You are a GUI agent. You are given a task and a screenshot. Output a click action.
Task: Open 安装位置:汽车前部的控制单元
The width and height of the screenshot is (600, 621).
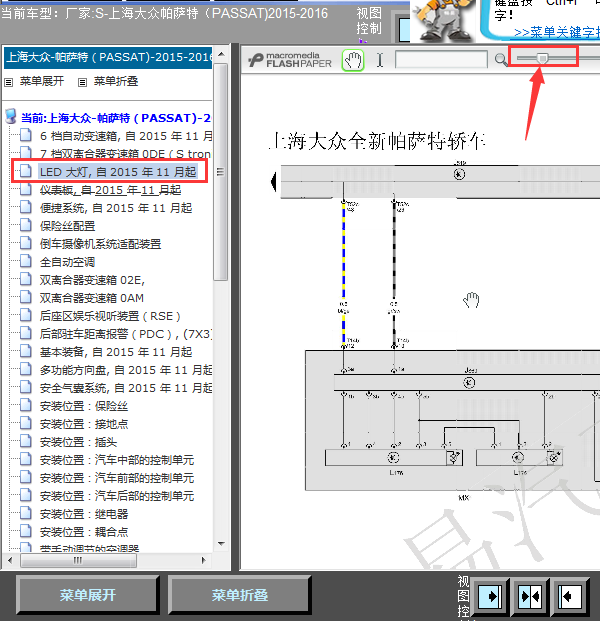click(x=117, y=478)
